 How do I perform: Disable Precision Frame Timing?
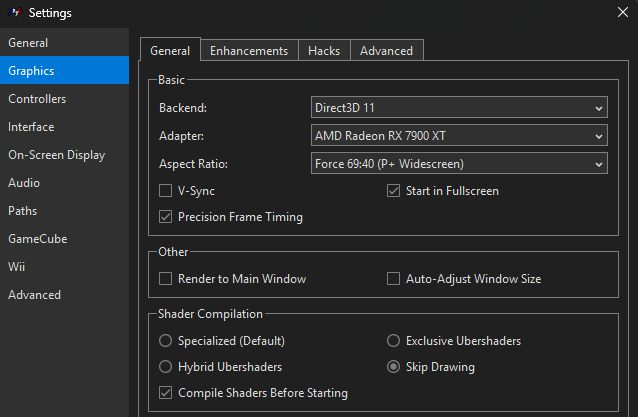(x=166, y=217)
